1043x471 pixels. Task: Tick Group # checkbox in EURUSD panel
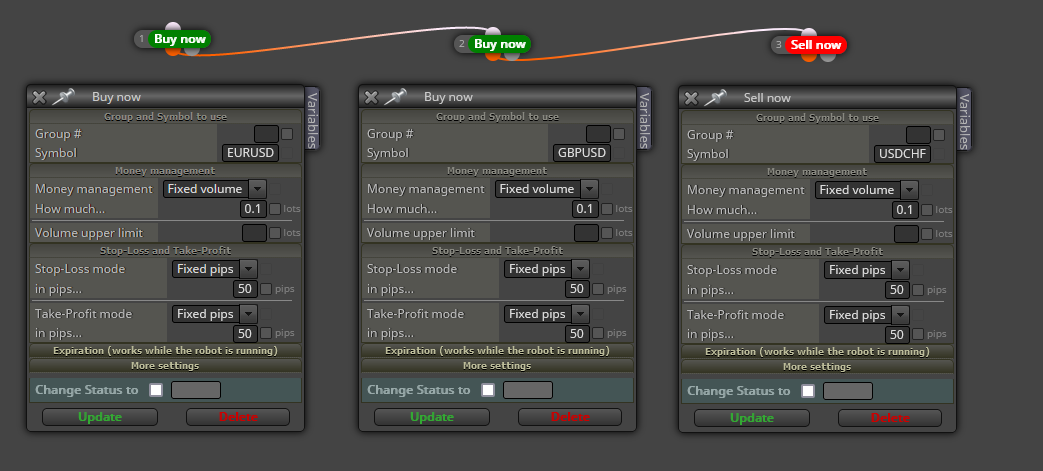[287, 134]
